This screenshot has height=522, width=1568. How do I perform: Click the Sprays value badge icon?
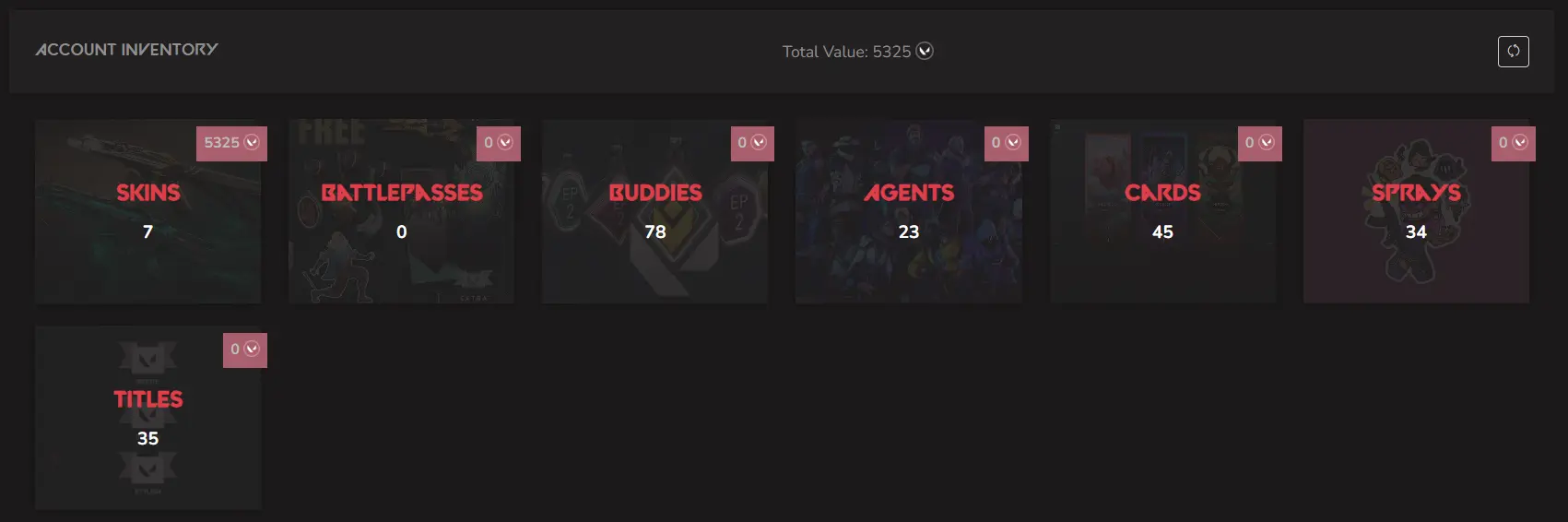click(1520, 142)
